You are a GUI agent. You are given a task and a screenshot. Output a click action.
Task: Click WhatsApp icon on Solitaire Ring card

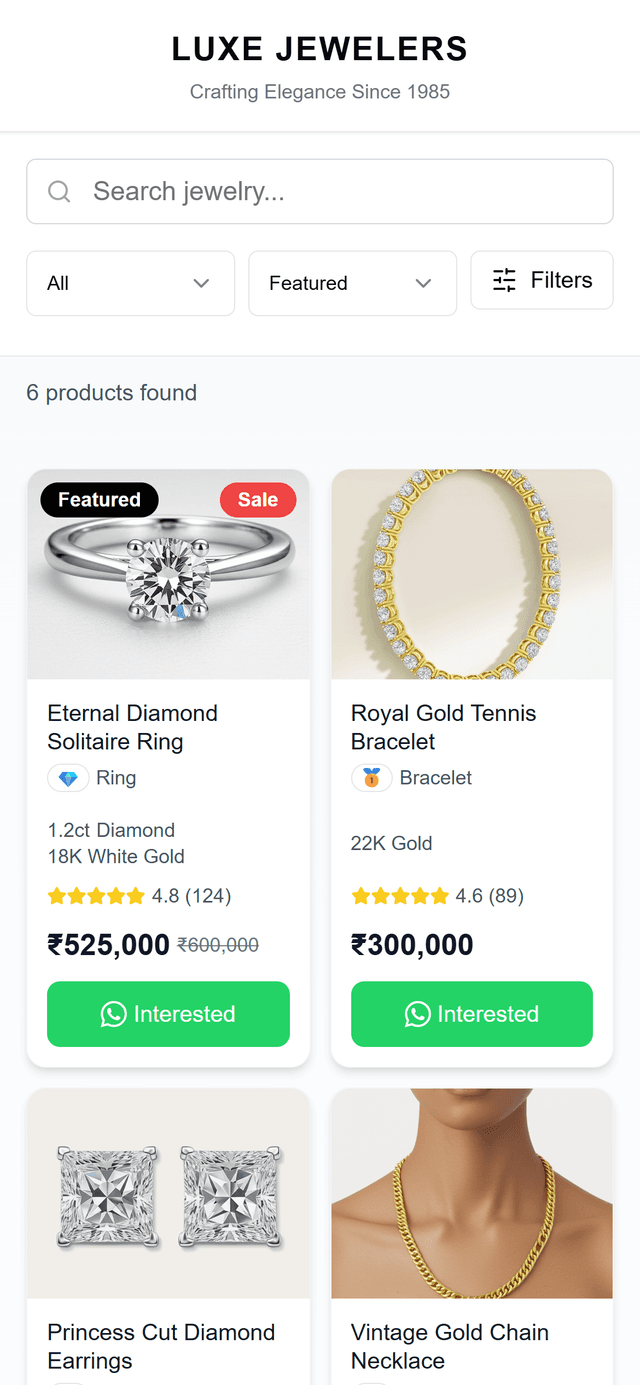click(114, 1014)
